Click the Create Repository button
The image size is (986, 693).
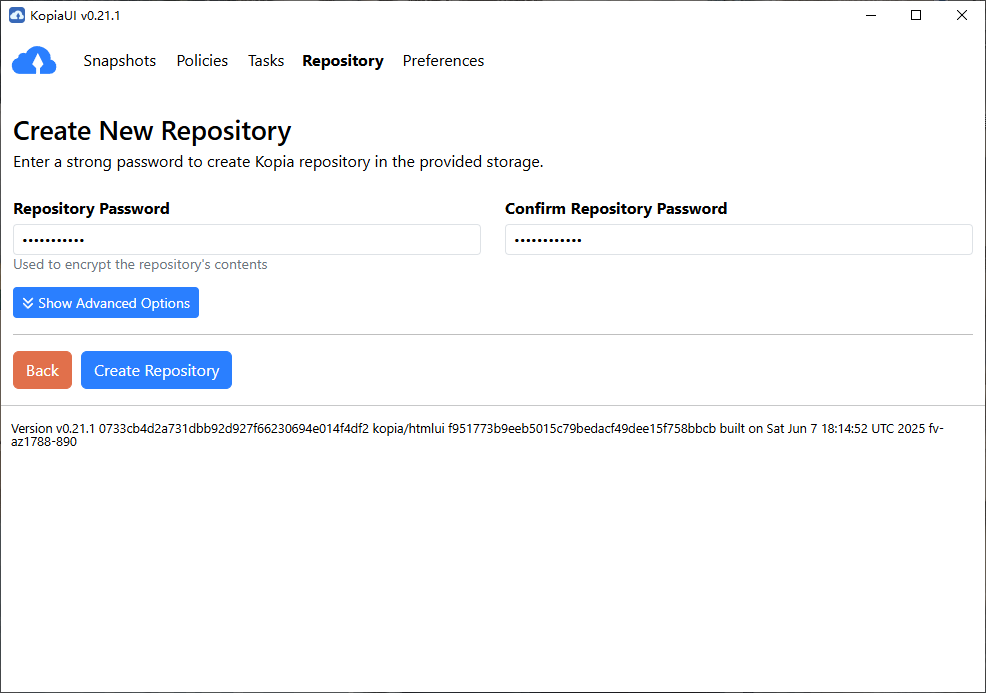[x=156, y=370]
